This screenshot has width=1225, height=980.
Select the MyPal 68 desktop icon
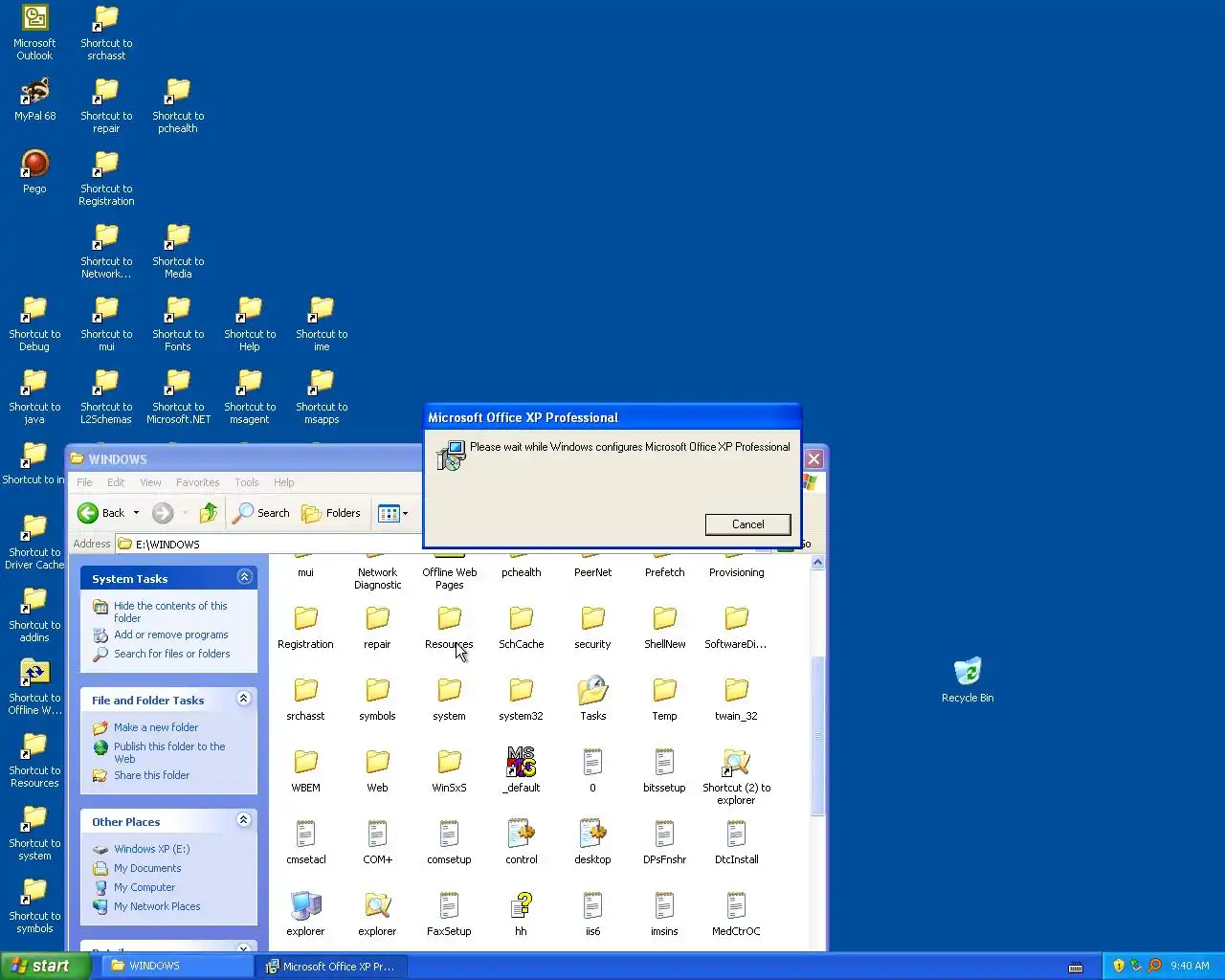click(x=34, y=99)
